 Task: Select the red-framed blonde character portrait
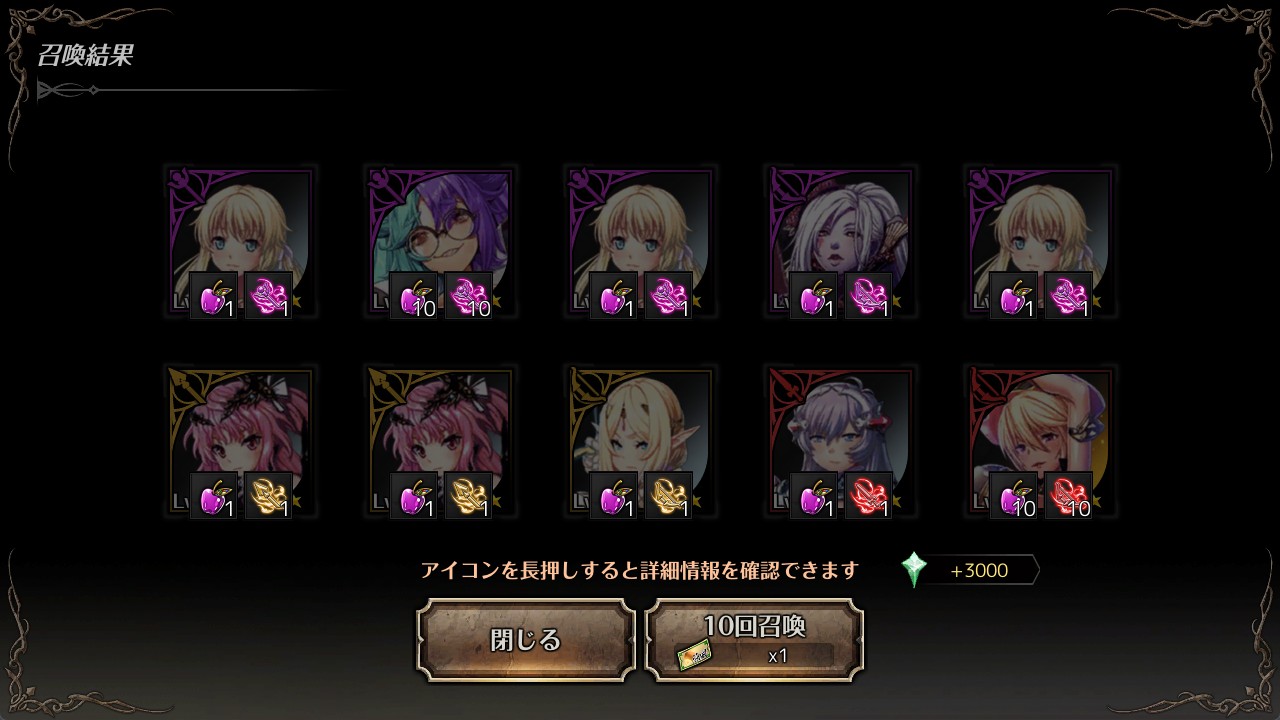[1041, 442]
